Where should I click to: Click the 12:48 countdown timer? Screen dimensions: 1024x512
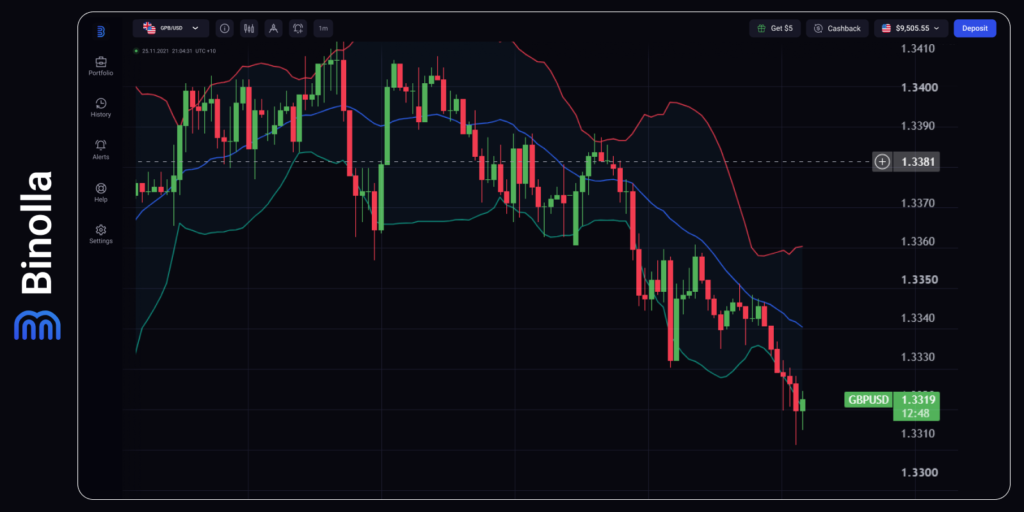[x=916, y=413]
